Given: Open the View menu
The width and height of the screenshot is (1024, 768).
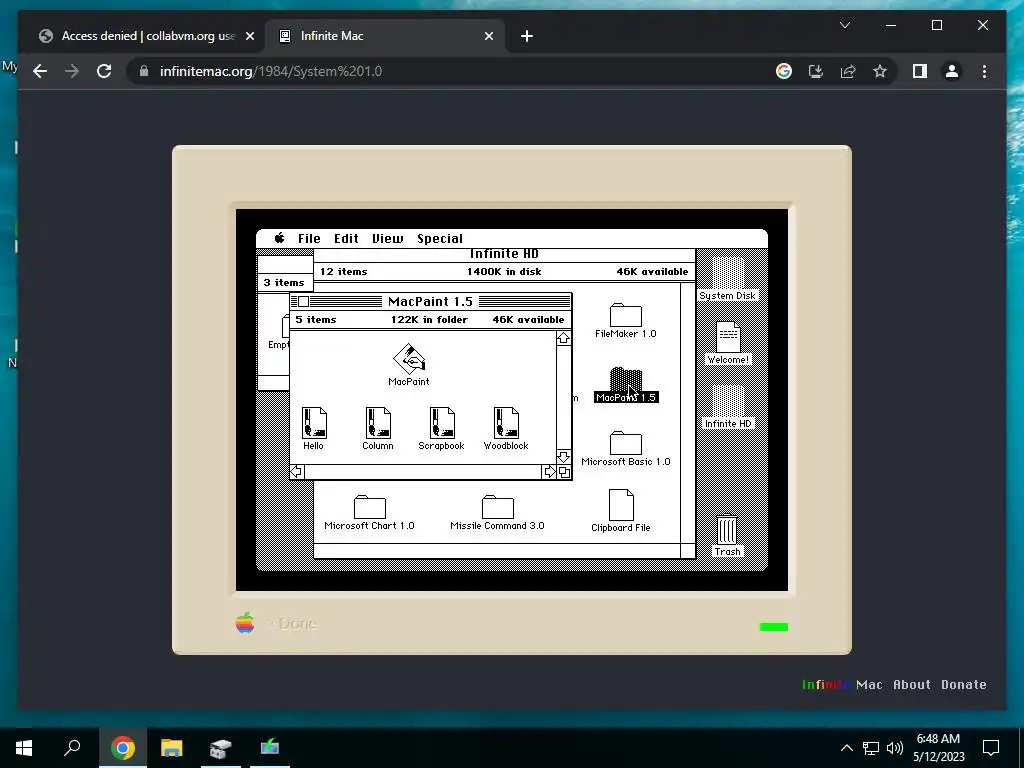Looking at the screenshot, I should point(388,239).
